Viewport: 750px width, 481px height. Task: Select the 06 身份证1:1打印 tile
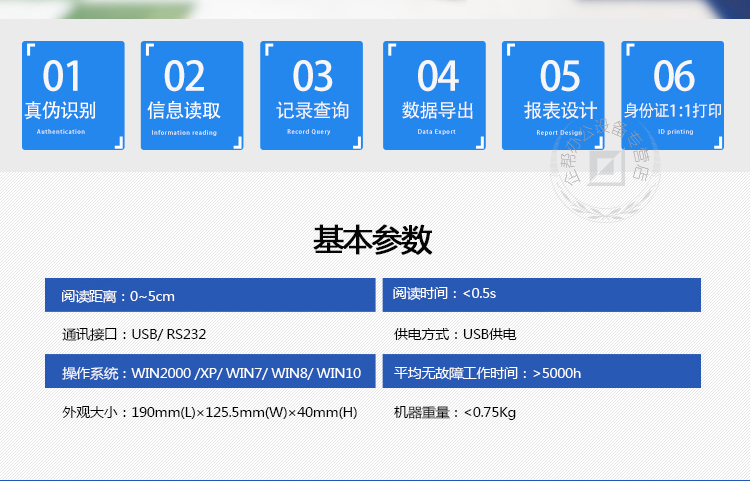pyautogui.click(x=672, y=95)
